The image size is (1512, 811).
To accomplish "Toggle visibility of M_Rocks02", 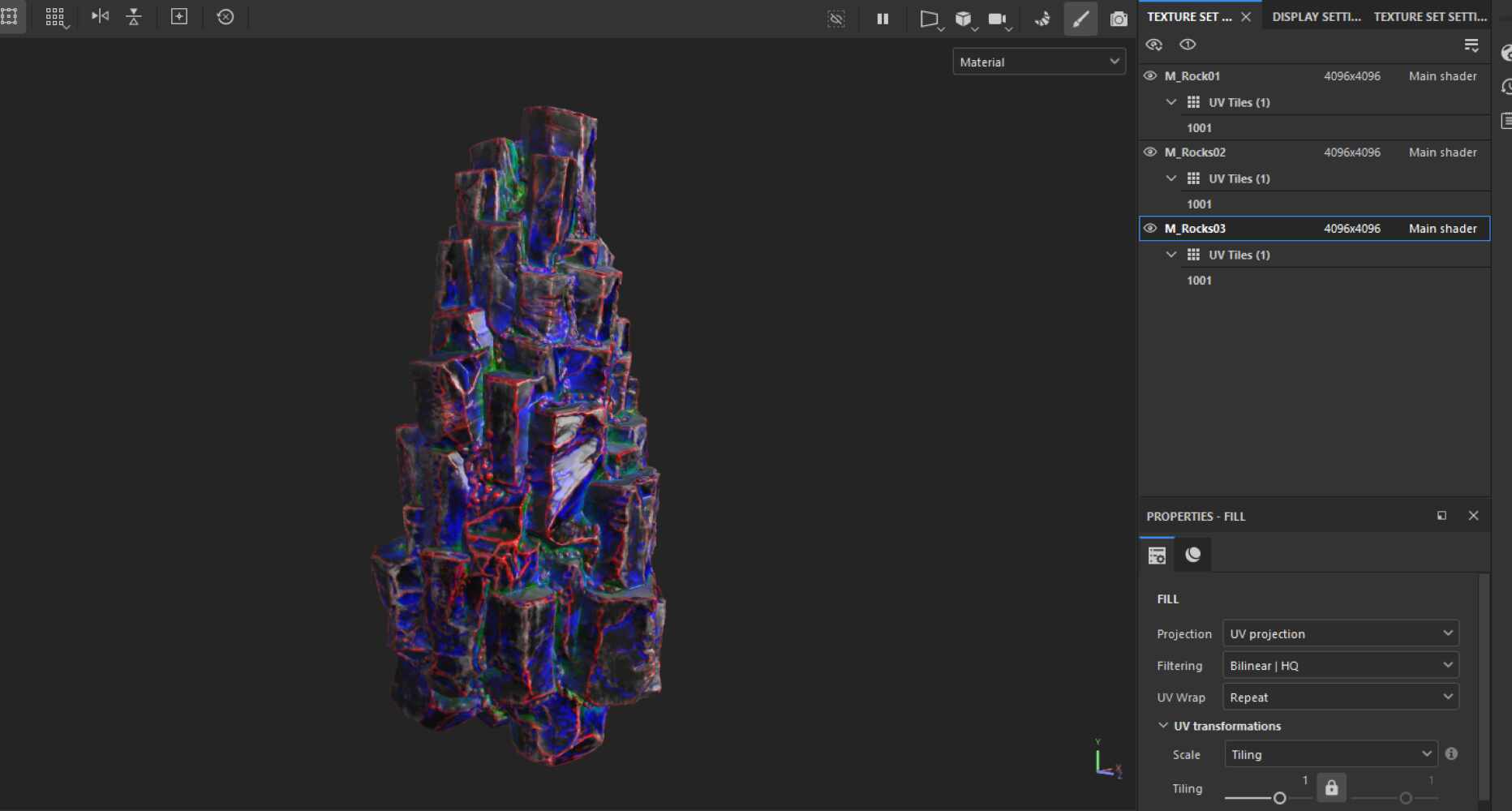I will (x=1150, y=152).
